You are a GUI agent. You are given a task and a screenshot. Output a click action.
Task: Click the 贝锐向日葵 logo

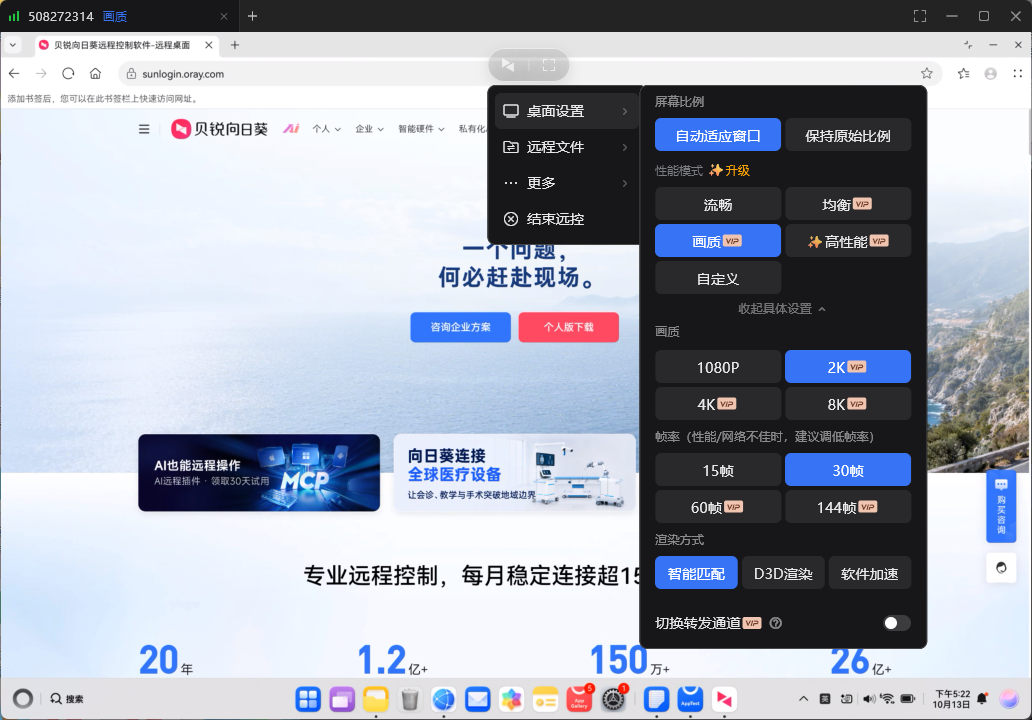pyautogui.click(x=220, y=129)
